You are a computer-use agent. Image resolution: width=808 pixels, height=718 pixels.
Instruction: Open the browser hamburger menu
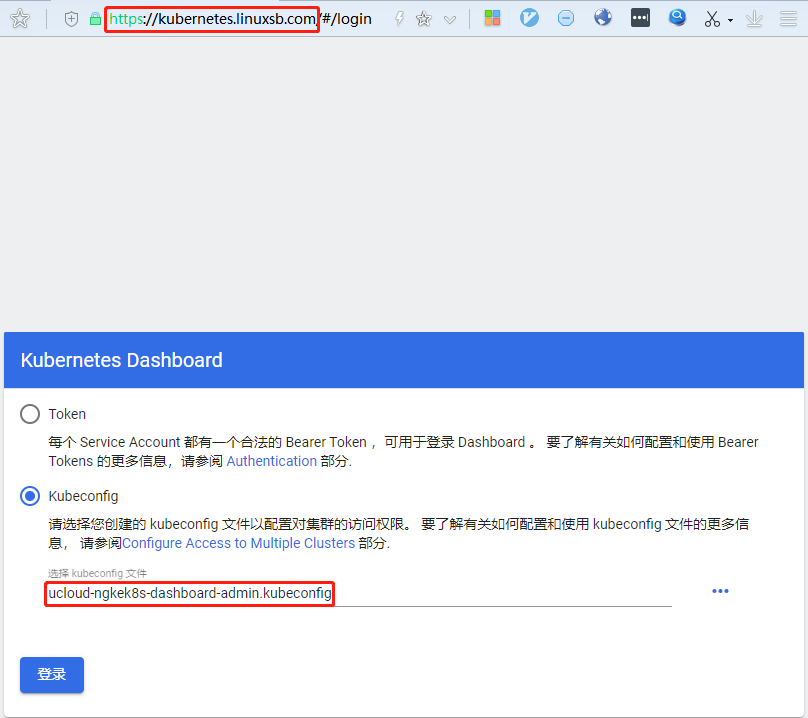click(788, 19)
